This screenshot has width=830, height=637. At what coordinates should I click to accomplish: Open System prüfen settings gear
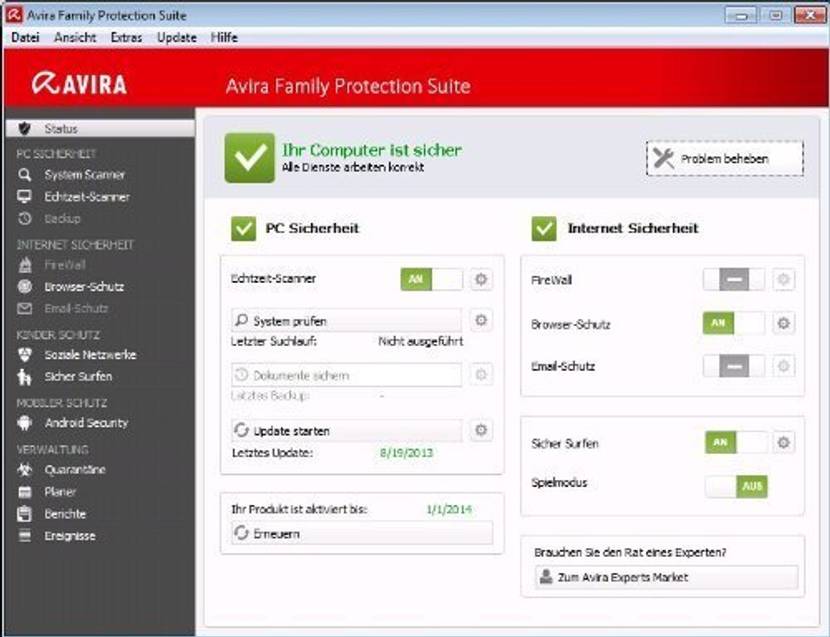coord(481,320)
